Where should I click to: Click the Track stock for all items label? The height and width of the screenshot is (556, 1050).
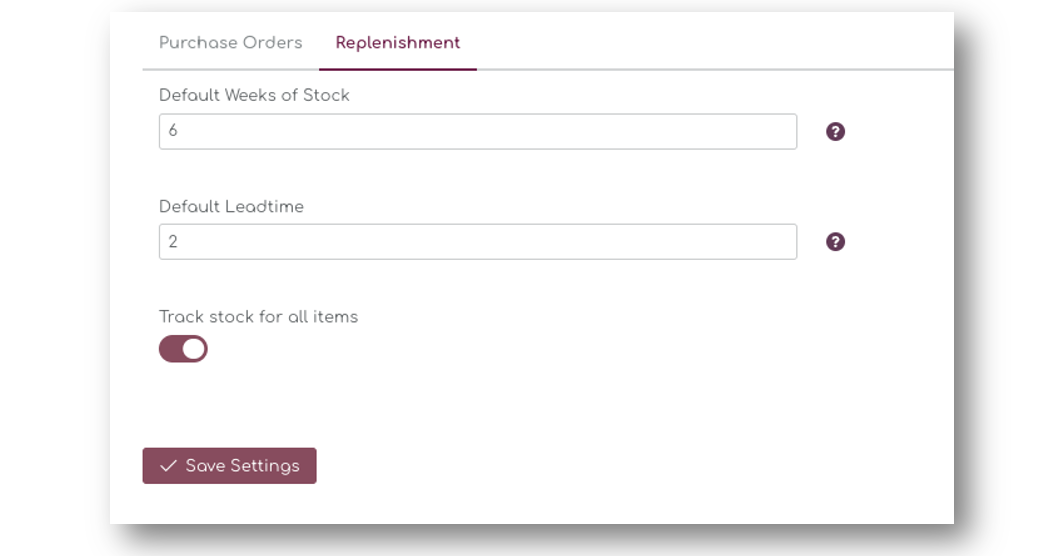[x=258, y=317]
